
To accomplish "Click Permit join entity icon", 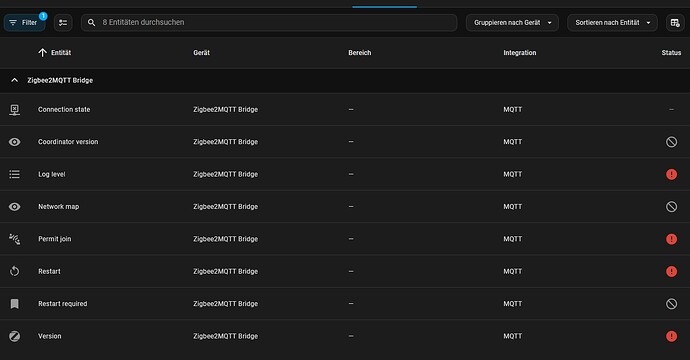I will click(15, 239).
